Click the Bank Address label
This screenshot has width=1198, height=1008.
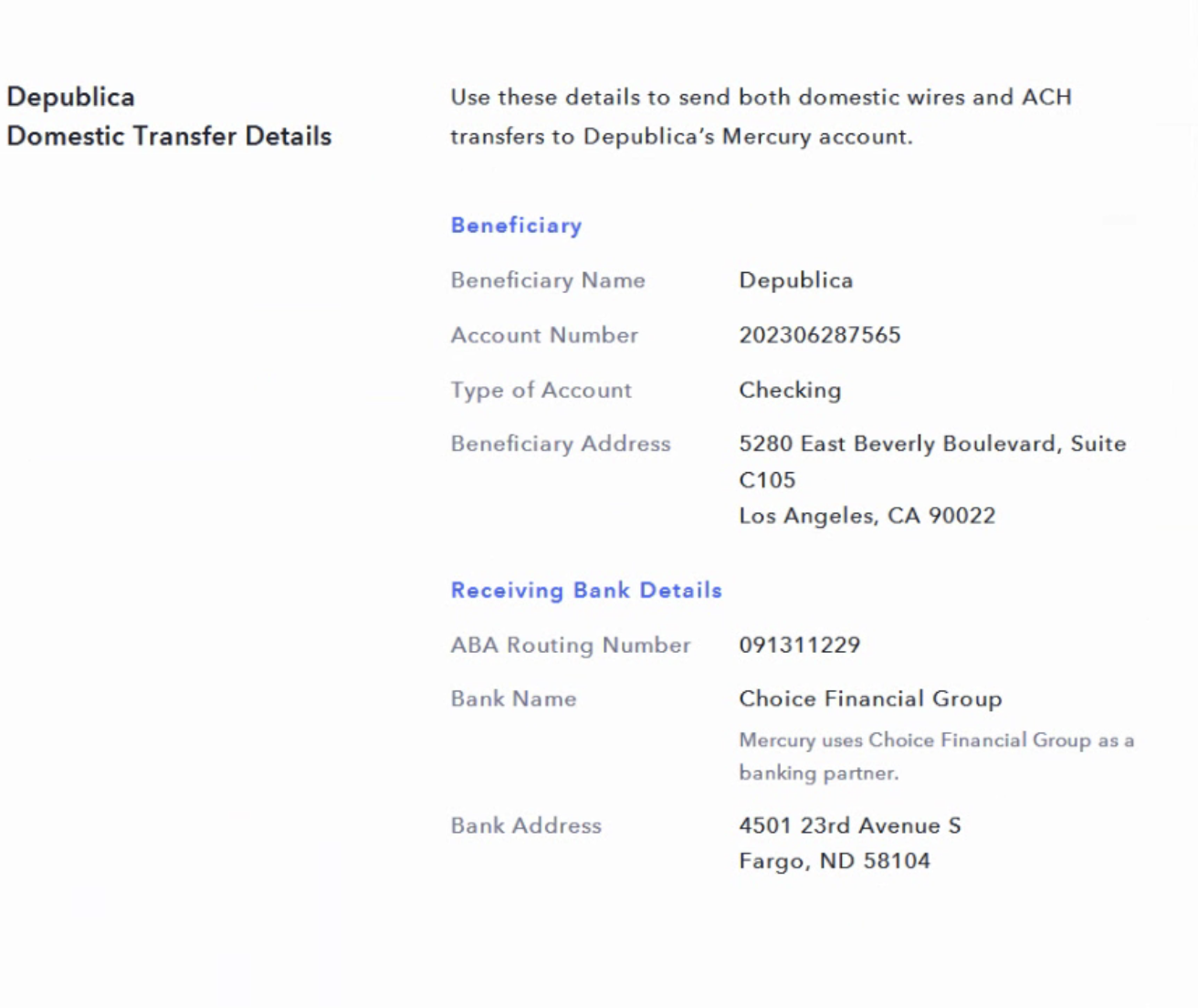point(526,825)
